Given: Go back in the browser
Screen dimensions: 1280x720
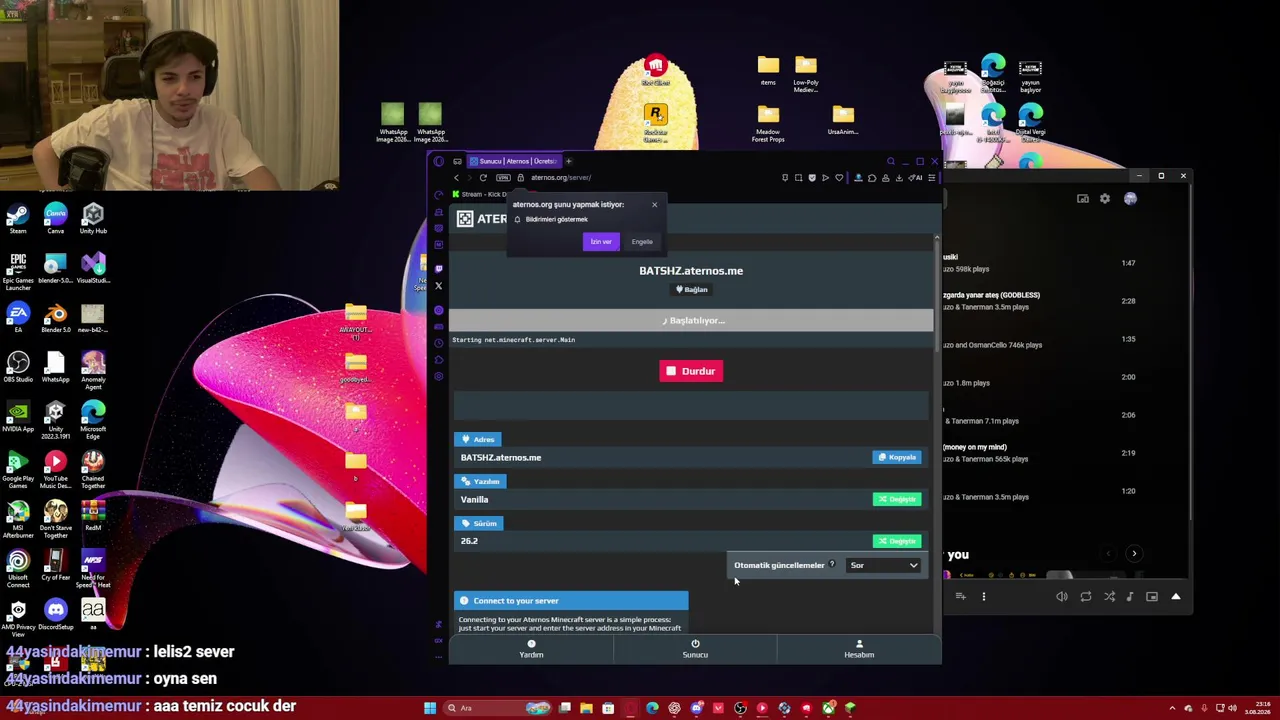Looking at the screenshot, I should [x=456, y=178].
